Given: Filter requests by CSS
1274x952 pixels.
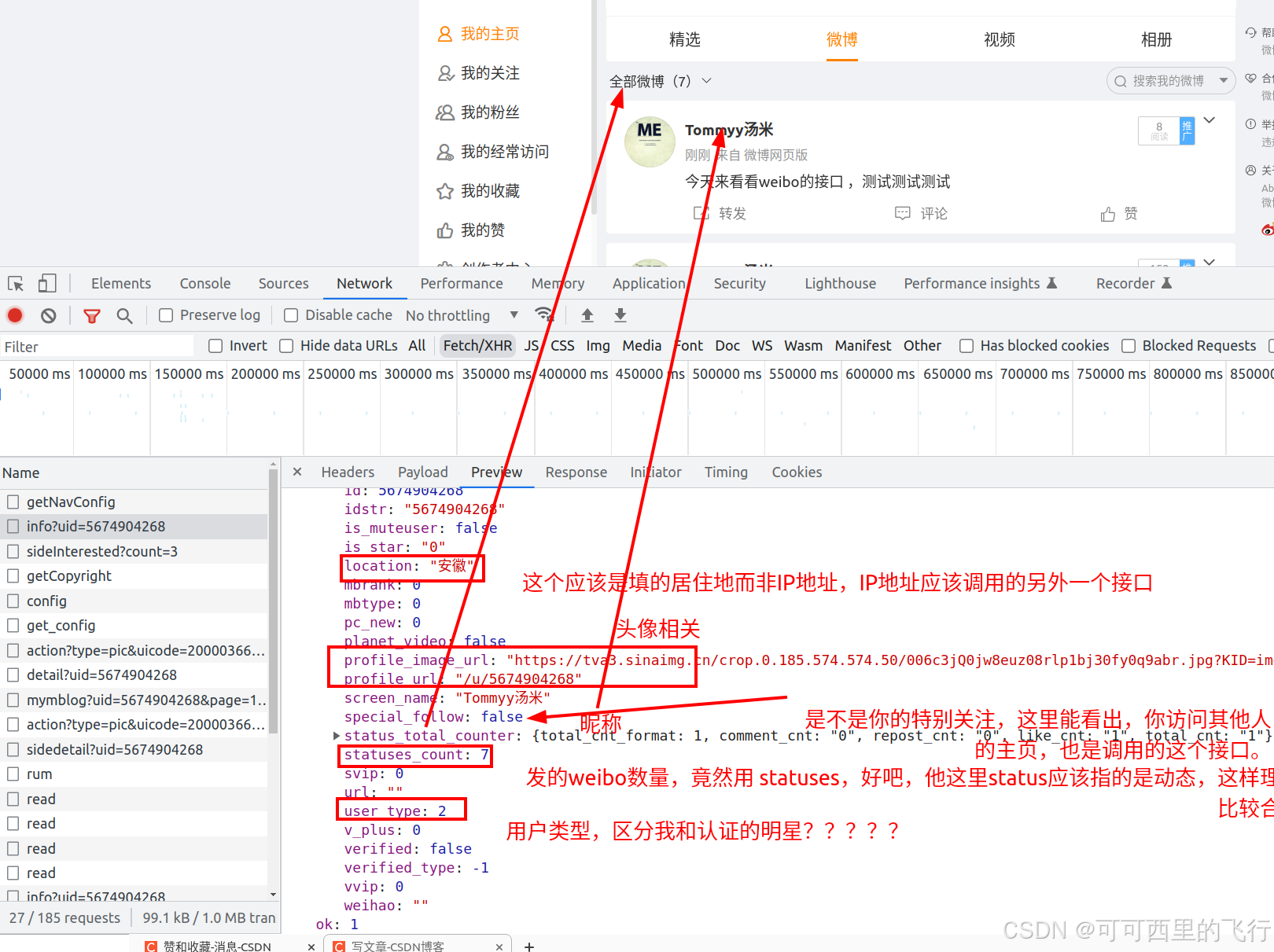Looking at the screenshot, I should click(x=562, y=346).
